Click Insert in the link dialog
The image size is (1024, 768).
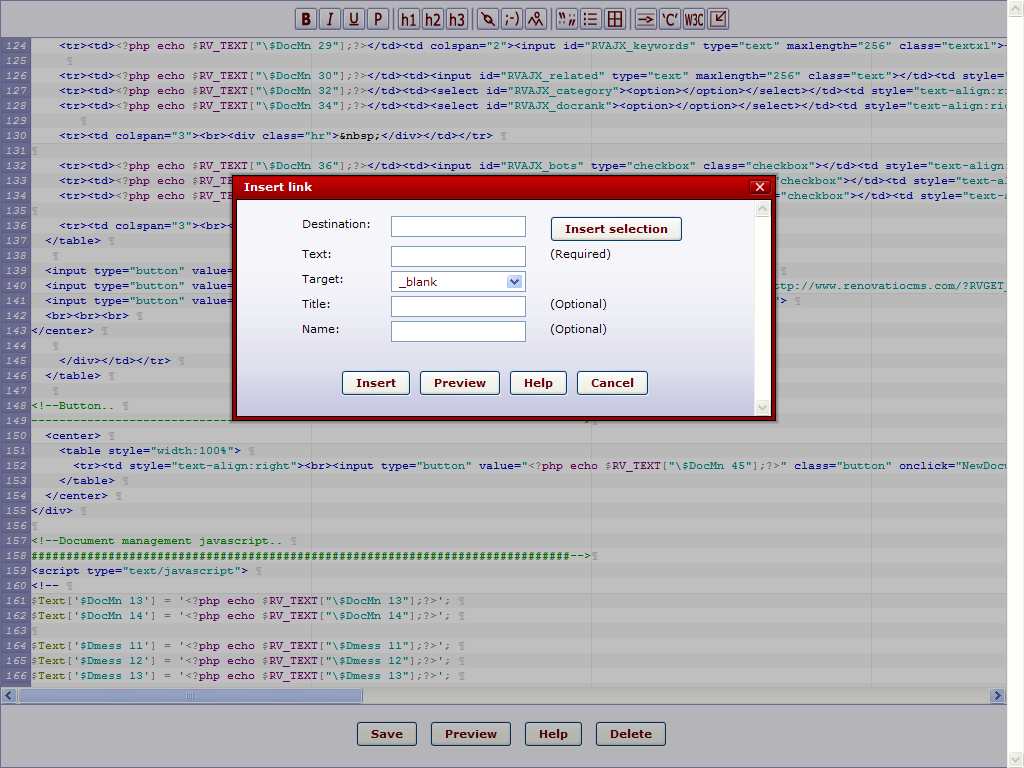pos(376,383)
